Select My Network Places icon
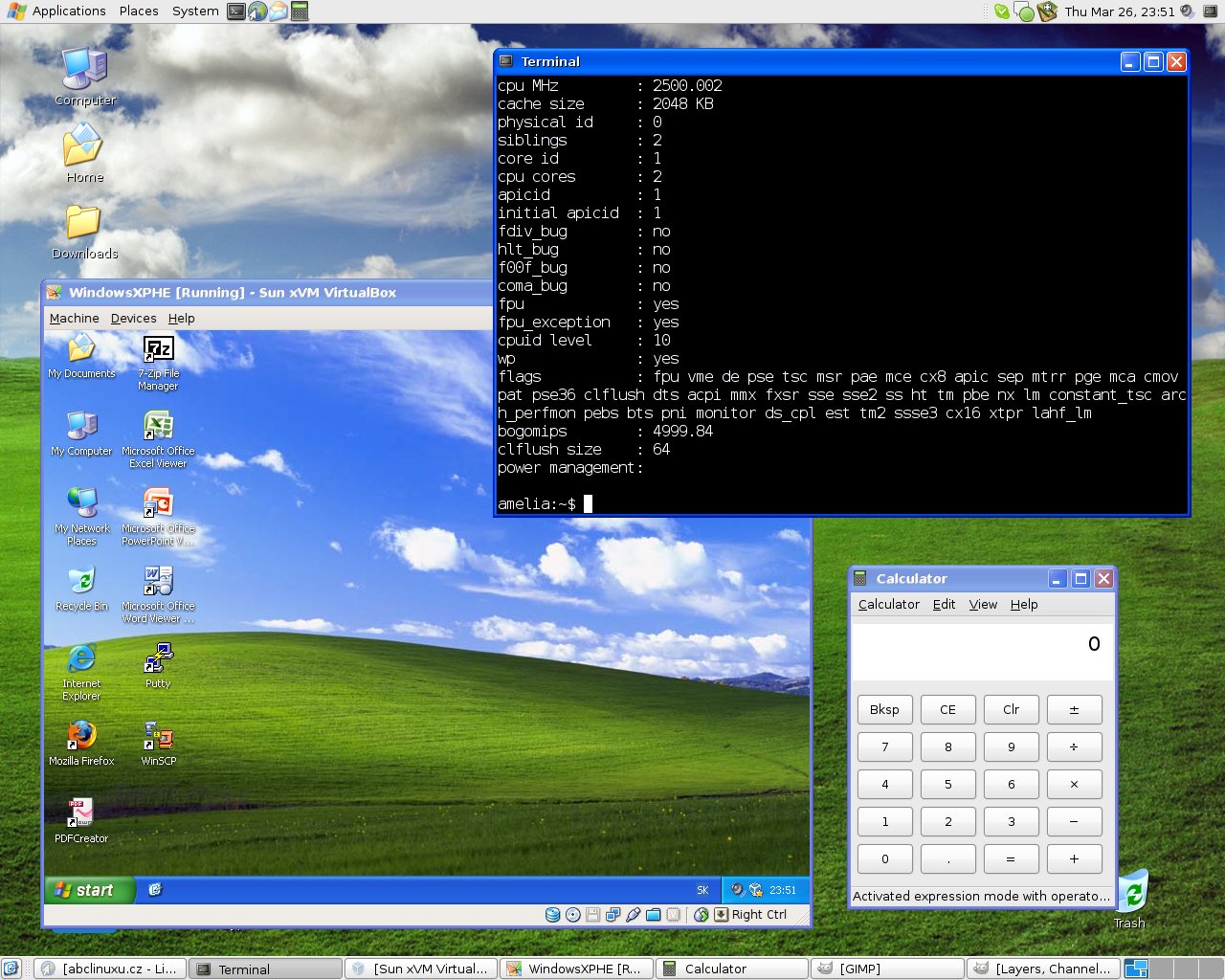The width and height of the screenshot is (1225, 980). click(81, 517)
